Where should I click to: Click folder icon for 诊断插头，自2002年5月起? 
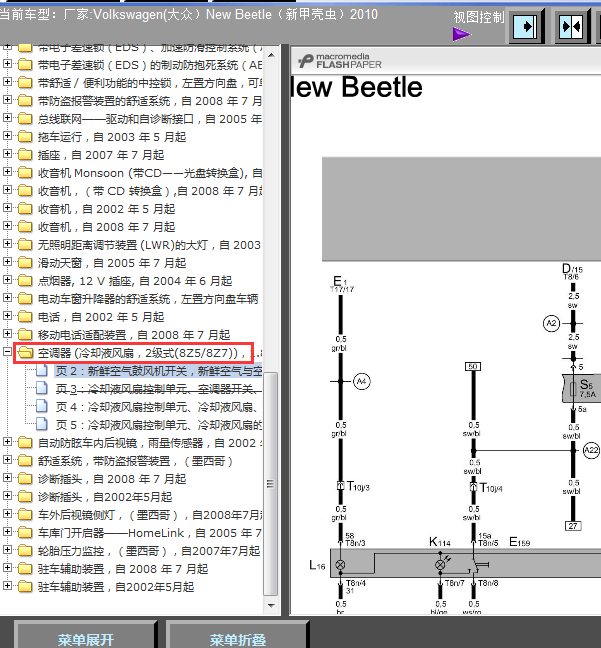(x=25, y=496)
